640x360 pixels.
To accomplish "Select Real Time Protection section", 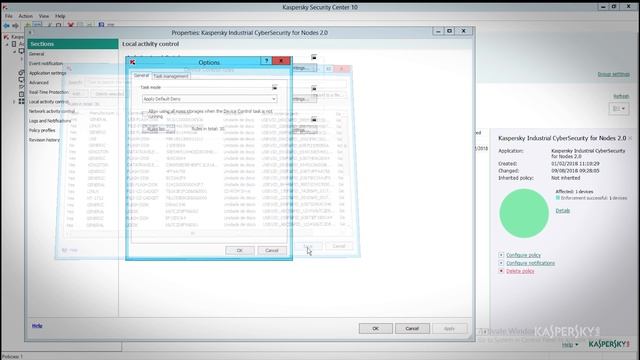I will [49, 92].
